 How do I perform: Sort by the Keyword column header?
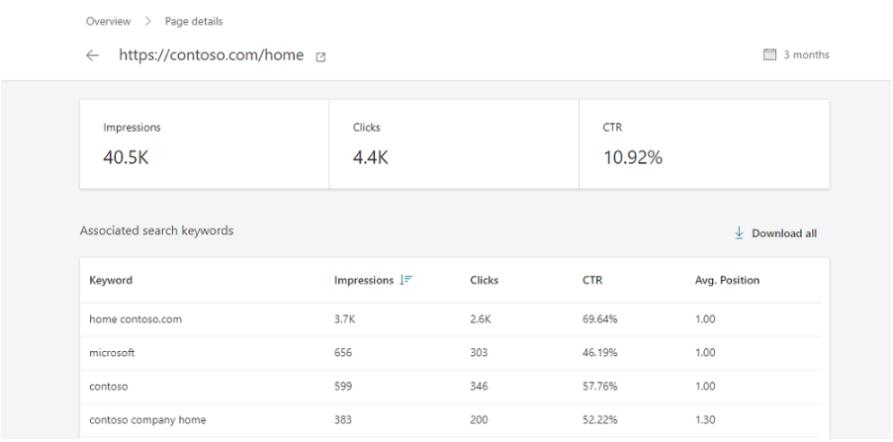tap(111, 280)
